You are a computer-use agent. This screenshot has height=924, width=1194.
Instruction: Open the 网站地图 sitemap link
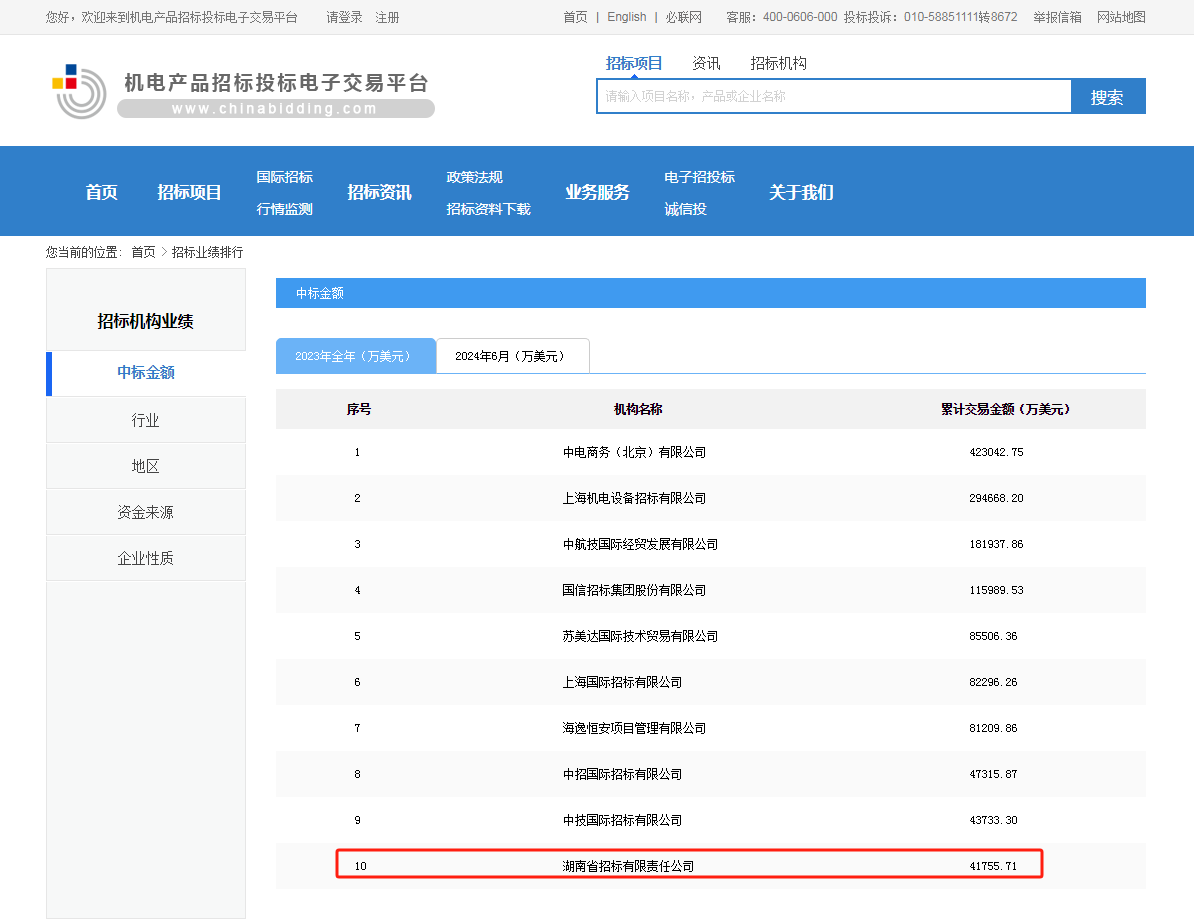[x=1121, y=17]
